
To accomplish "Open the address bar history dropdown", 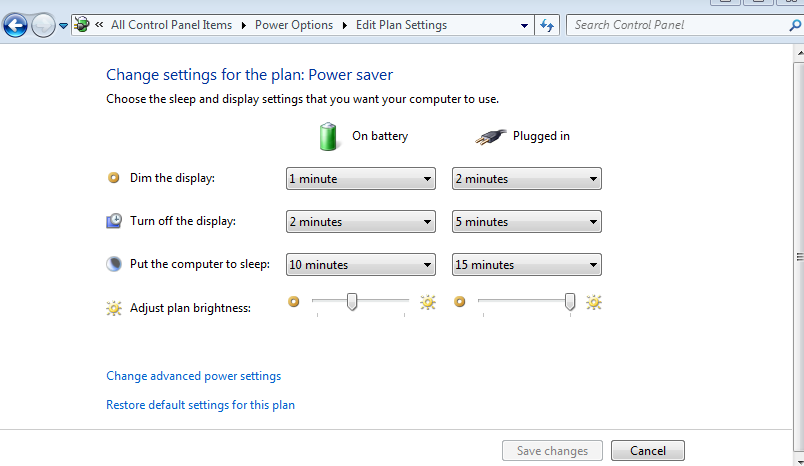I will tap(524, 26).
